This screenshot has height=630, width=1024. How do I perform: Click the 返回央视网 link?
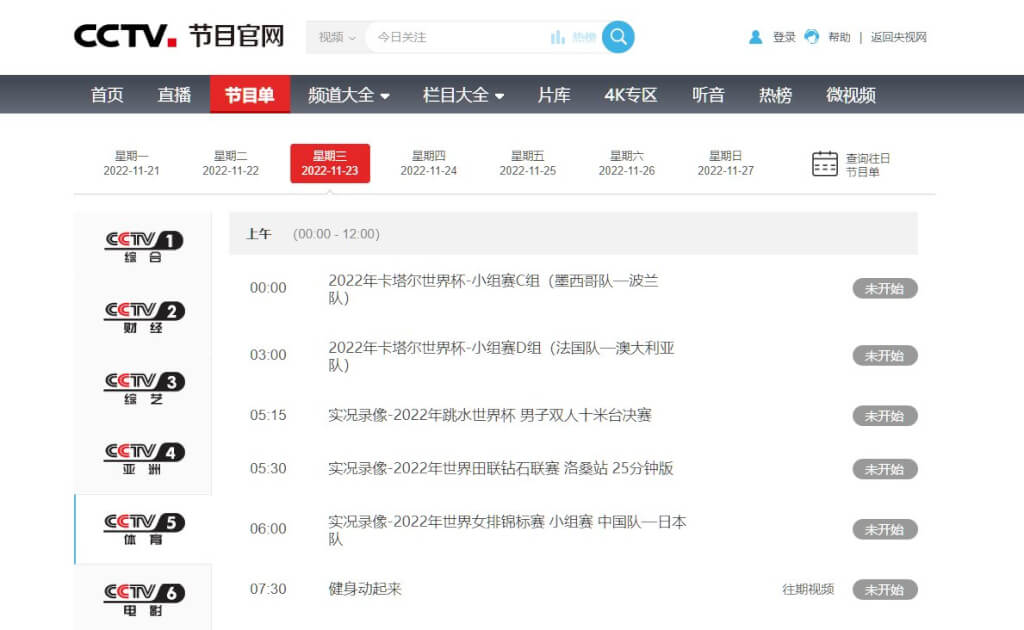pos(899,37)
